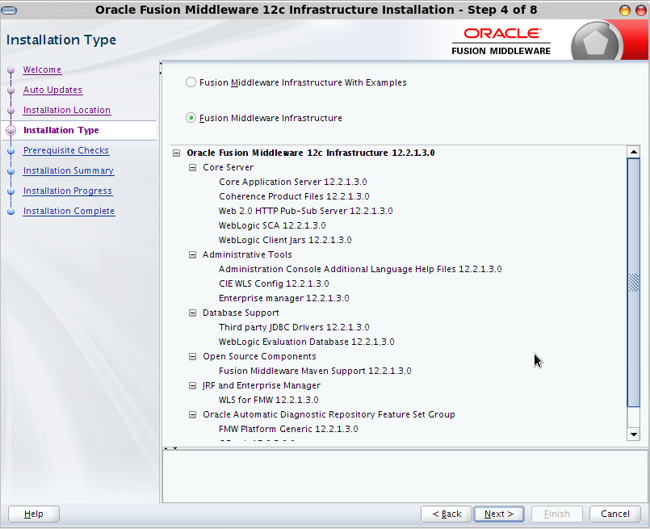650x529 pixels.
Task: Click the Installation Type current step marker
Action: [11, 131]
